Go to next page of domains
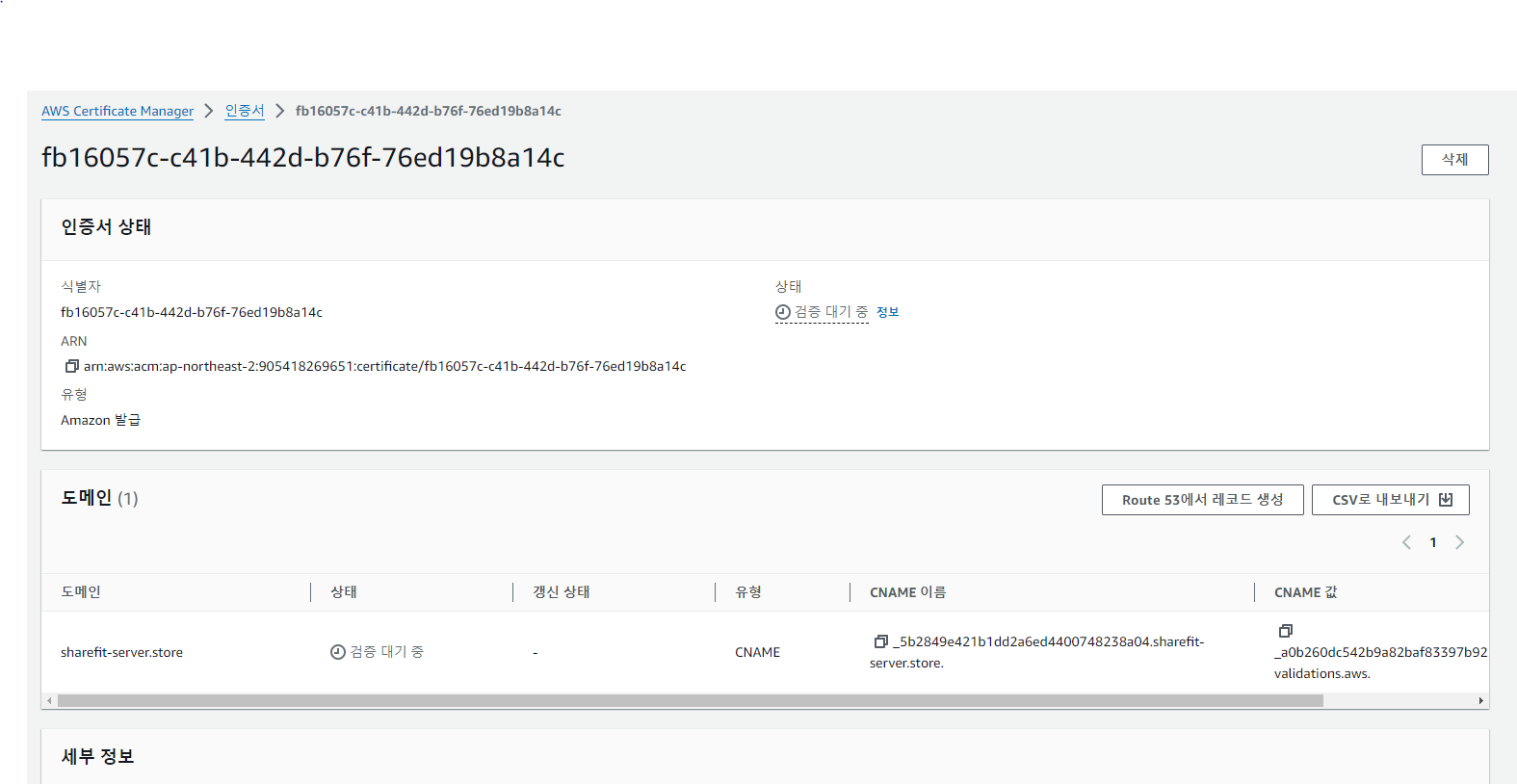 (x=1459, y=542)
